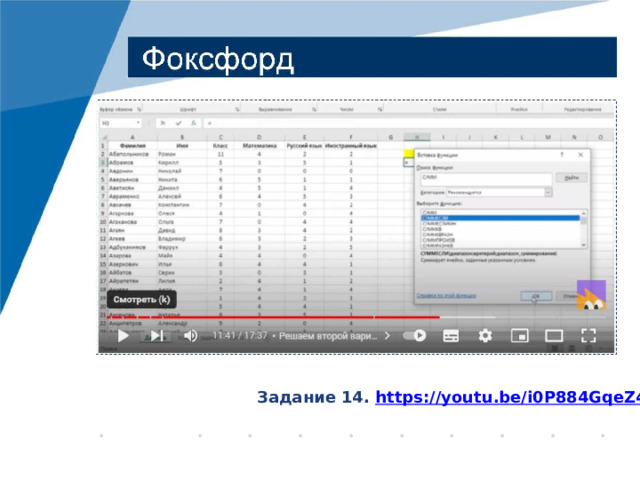
Task: Click the select-all corner of the spreadsheet
Action: [x=104, y=138]
